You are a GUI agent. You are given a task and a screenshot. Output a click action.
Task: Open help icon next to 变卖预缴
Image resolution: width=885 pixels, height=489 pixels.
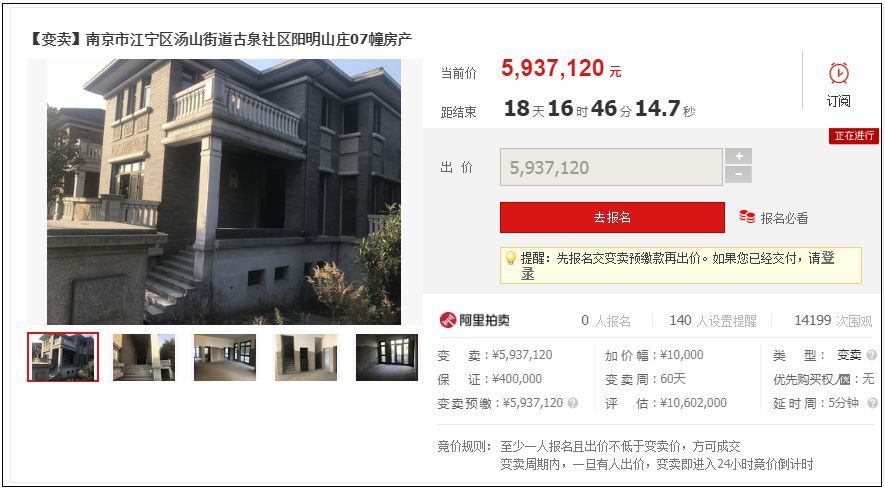coord(573,403)
